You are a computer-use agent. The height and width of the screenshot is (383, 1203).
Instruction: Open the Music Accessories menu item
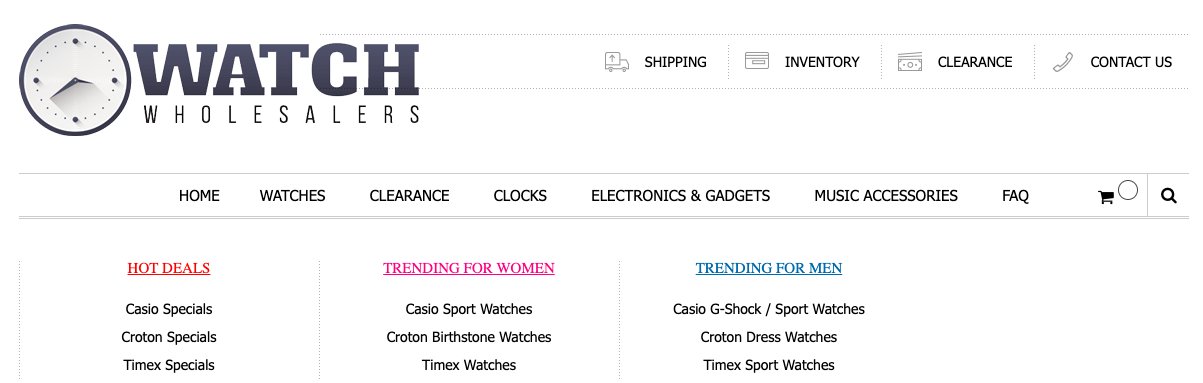click(886, 196)
